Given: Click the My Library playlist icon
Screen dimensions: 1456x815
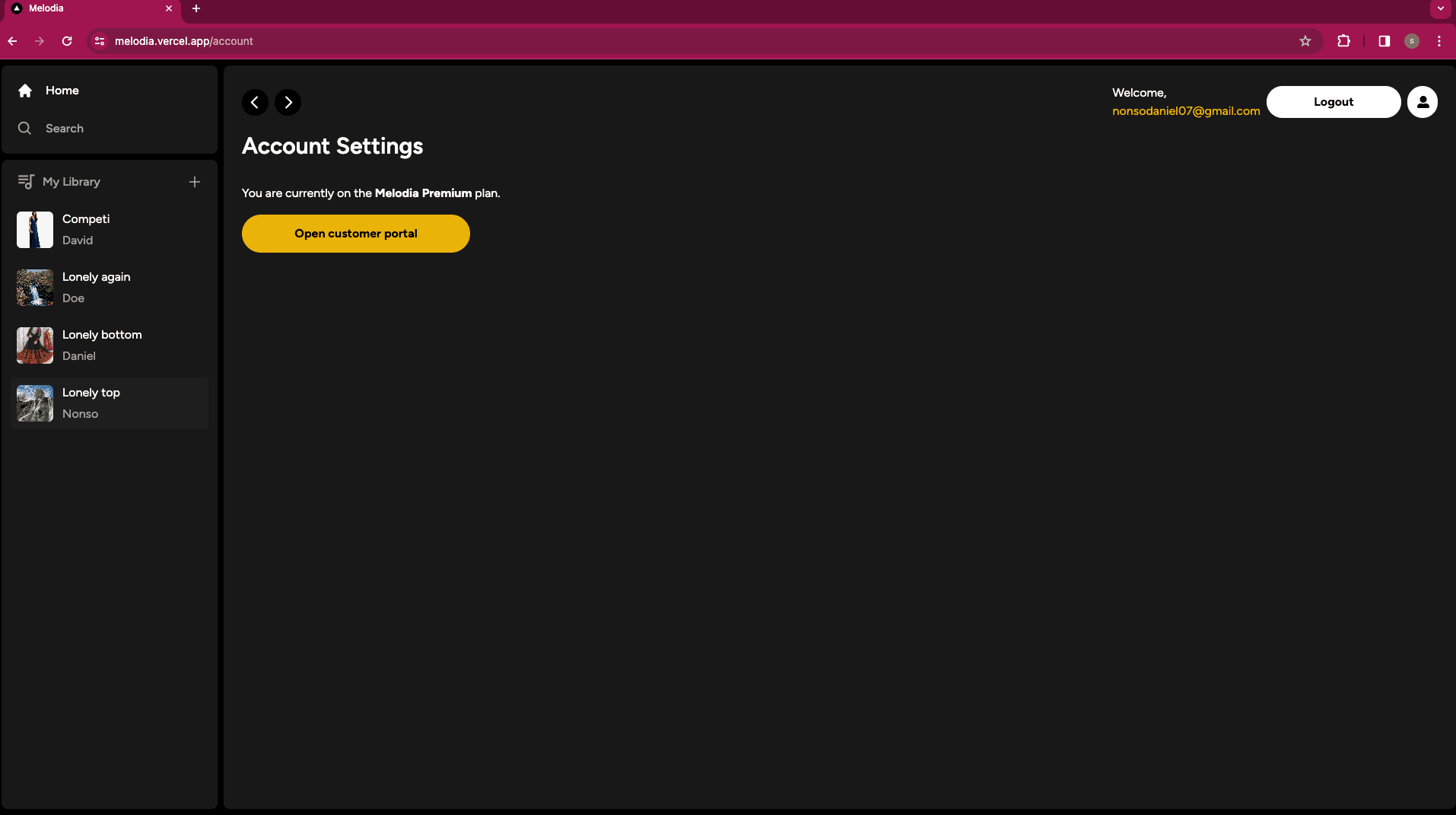Looking at the screenshot, I should point(26,182).
